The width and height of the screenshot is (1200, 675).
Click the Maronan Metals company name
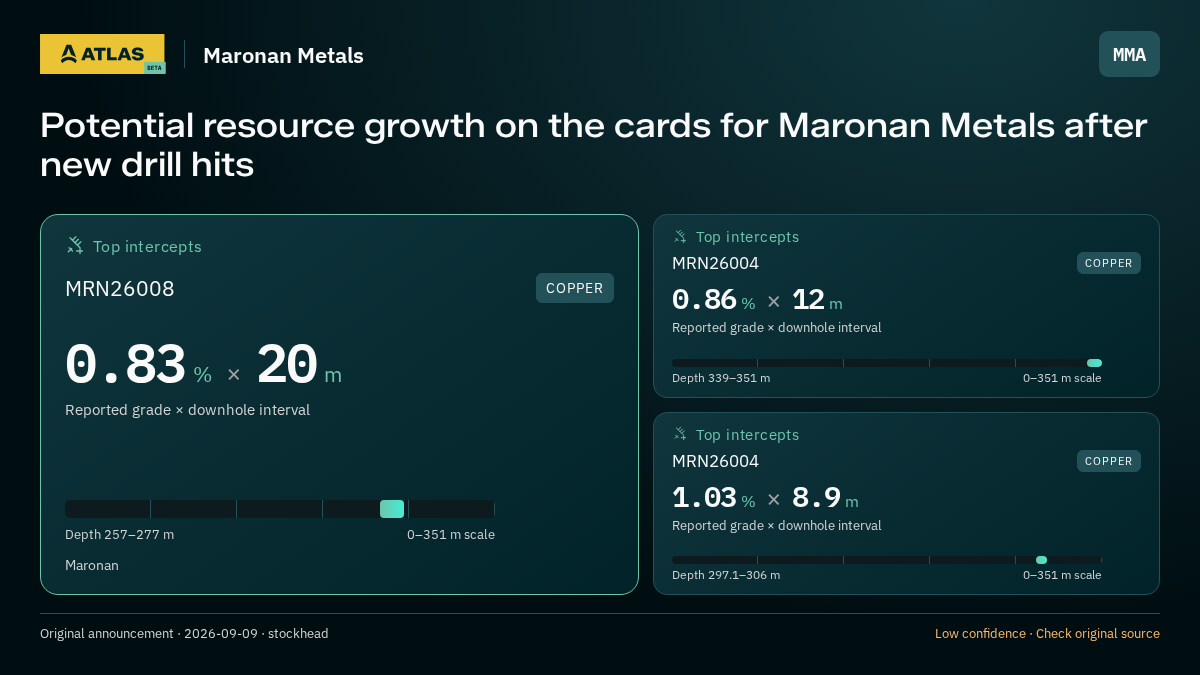click(283, 55)
